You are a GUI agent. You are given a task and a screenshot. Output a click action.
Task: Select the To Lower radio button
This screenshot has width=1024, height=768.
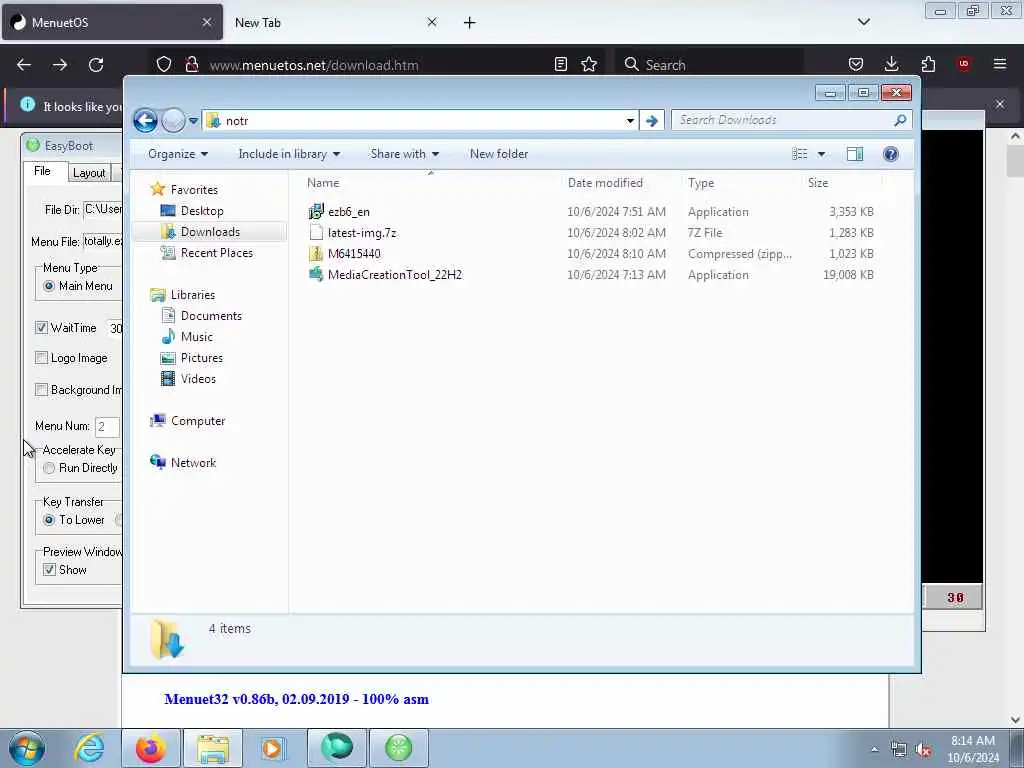(x=49, y=520)
